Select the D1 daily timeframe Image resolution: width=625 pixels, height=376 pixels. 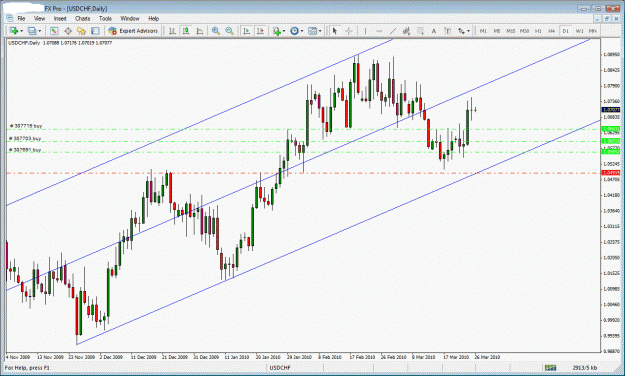(566, 31)
